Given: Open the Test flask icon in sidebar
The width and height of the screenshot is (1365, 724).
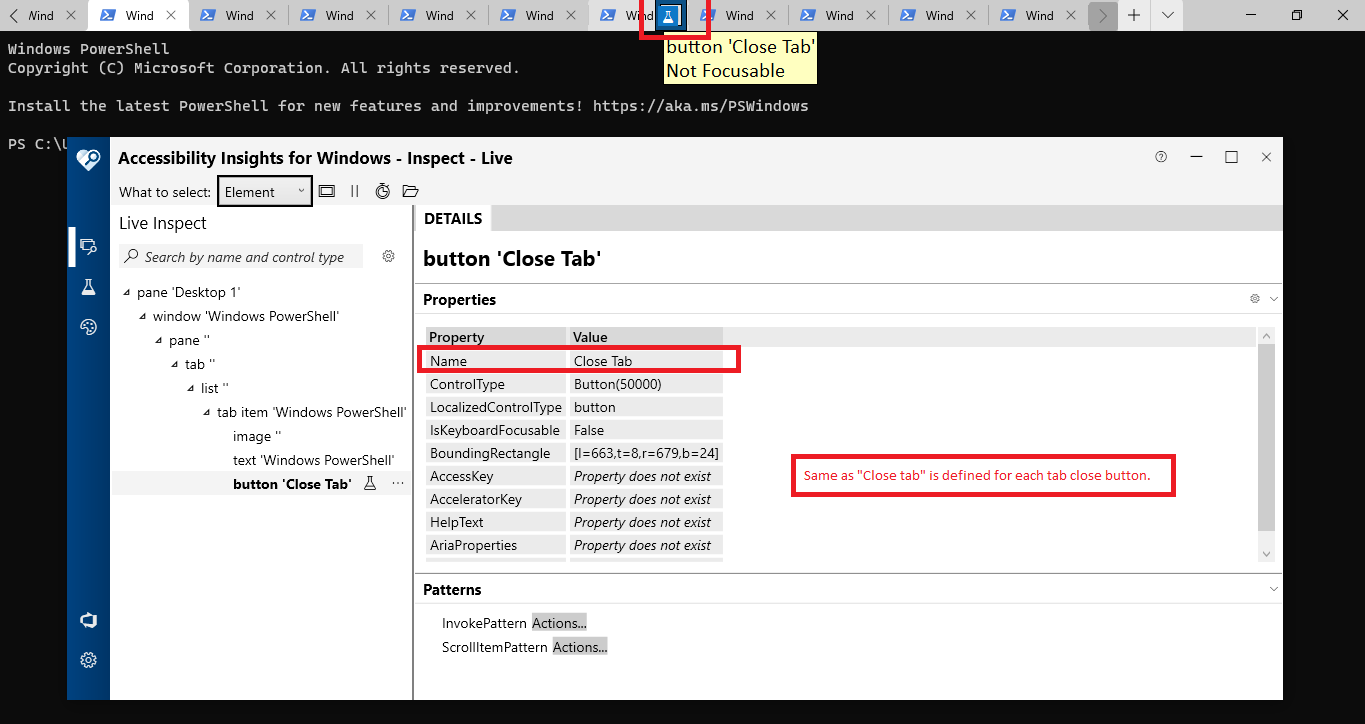Looking at the screenshot, I should (88, 287).
